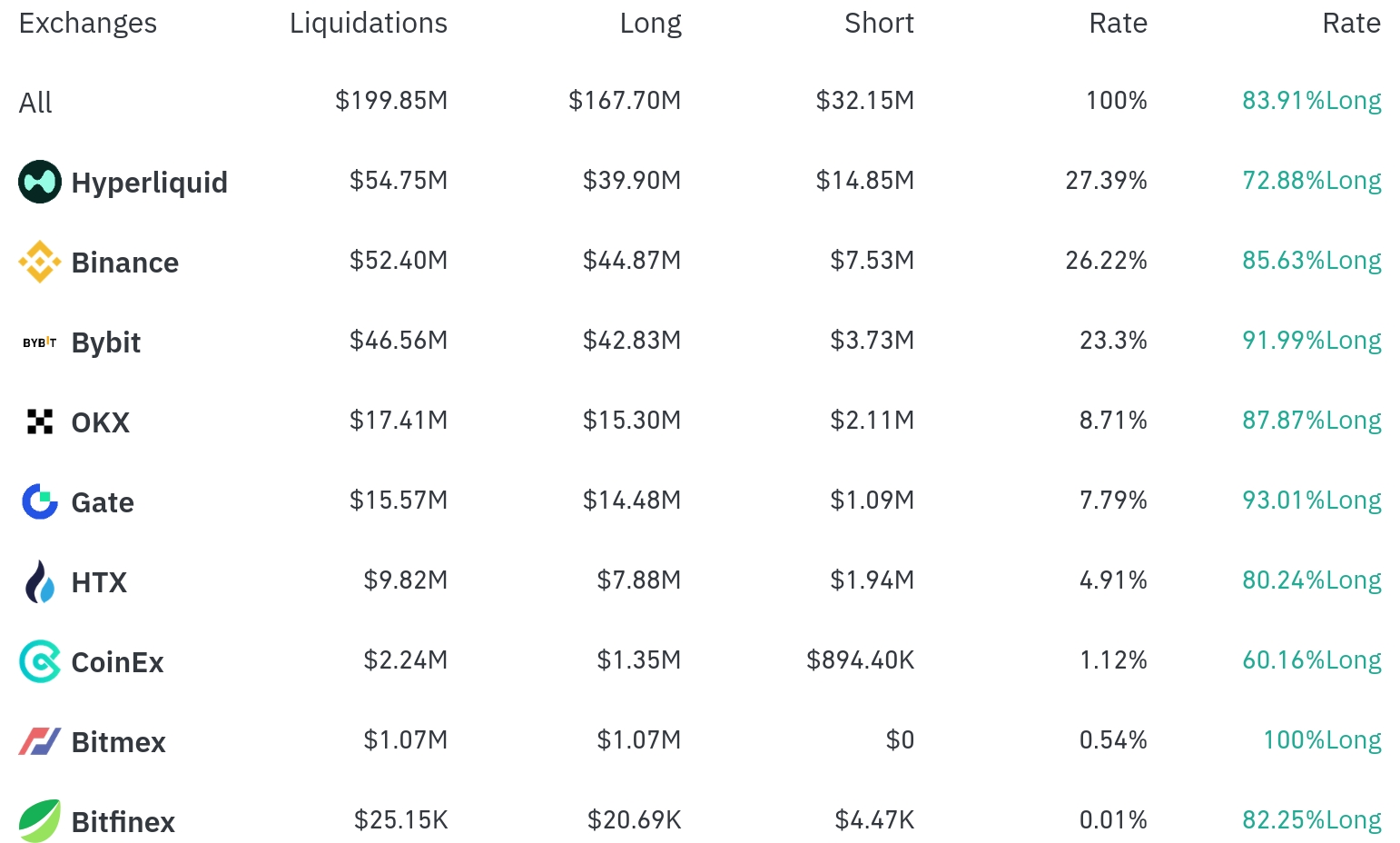Click the OKX checkered logo icon

[x=40, y=421]
